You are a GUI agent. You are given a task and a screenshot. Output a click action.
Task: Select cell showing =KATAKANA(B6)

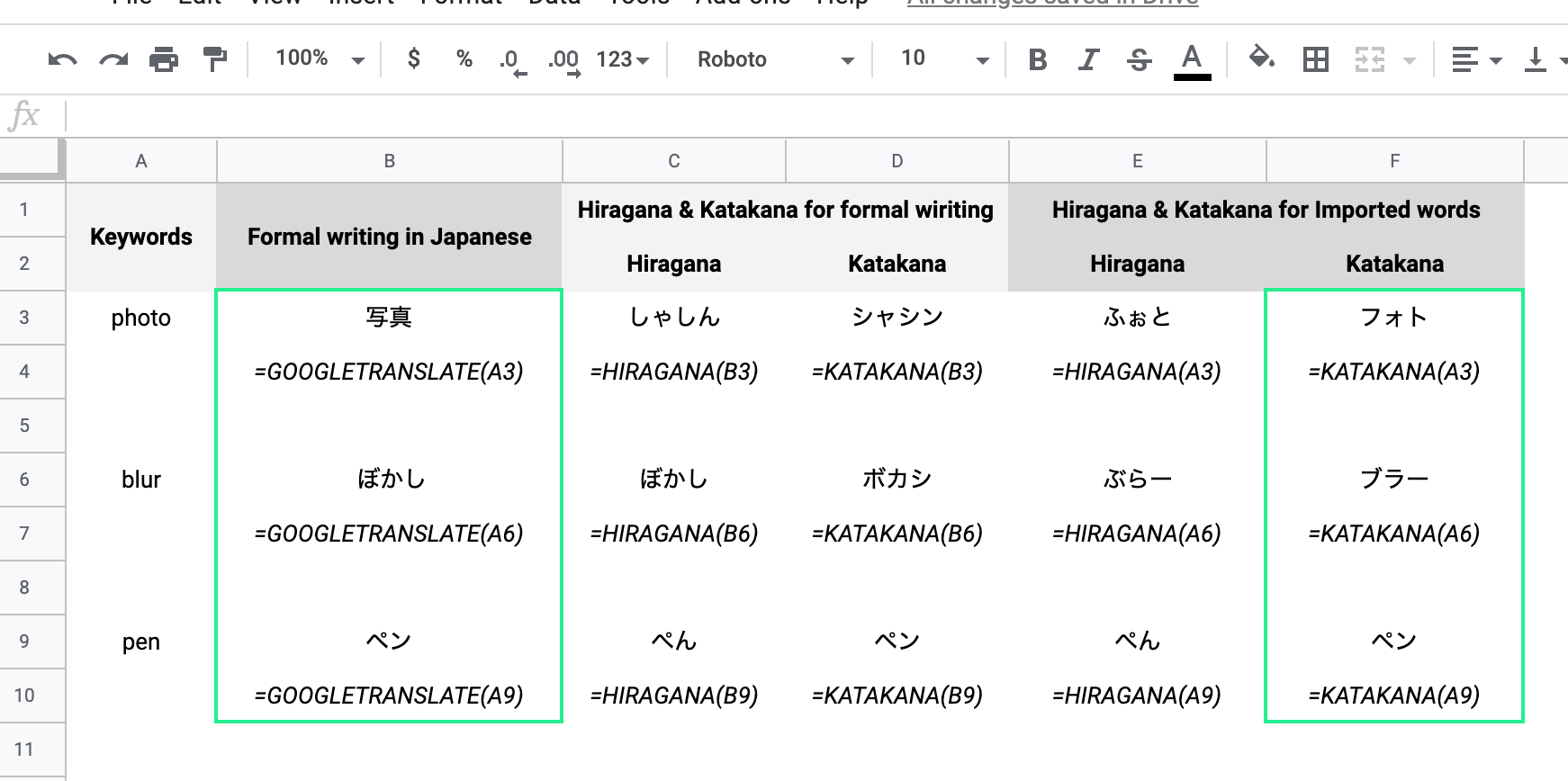click(897, 534)
